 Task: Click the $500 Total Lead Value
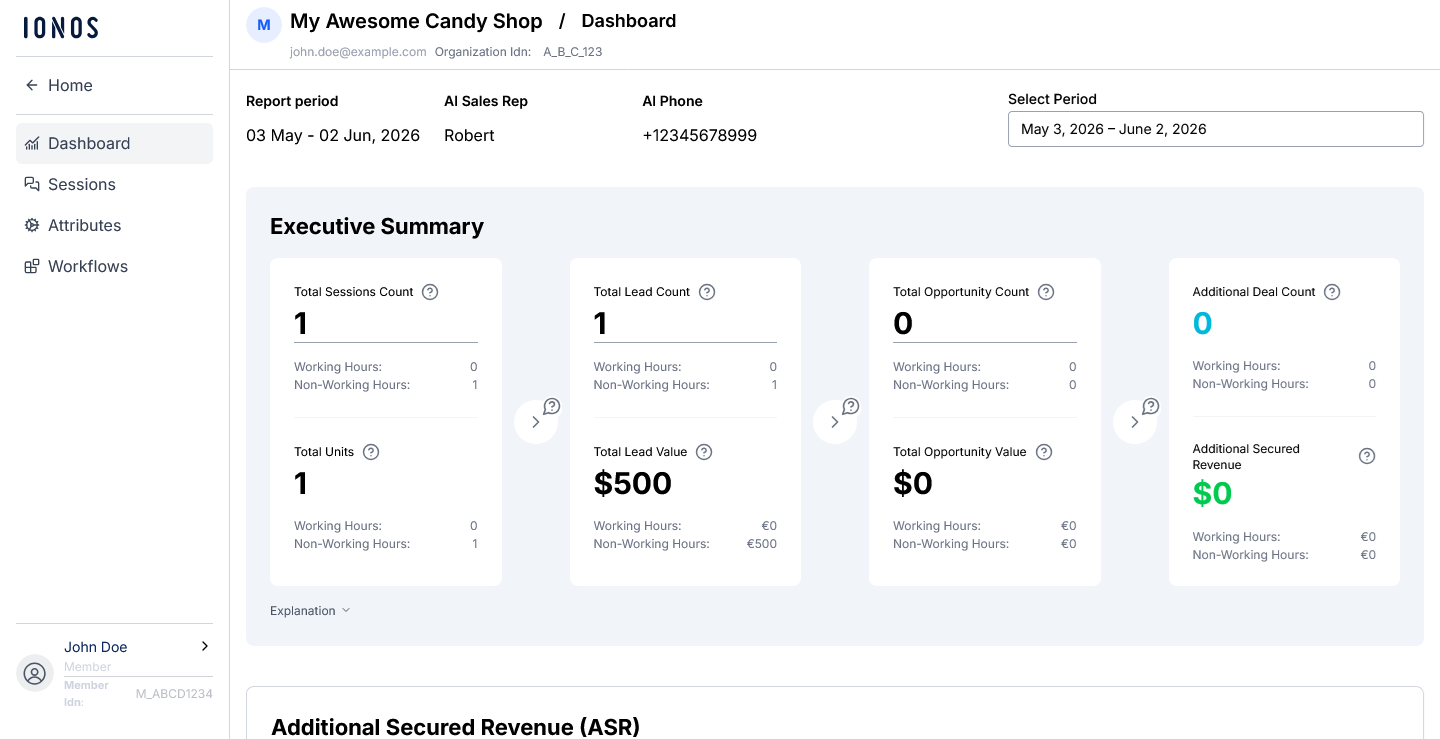tap(633, 484)
